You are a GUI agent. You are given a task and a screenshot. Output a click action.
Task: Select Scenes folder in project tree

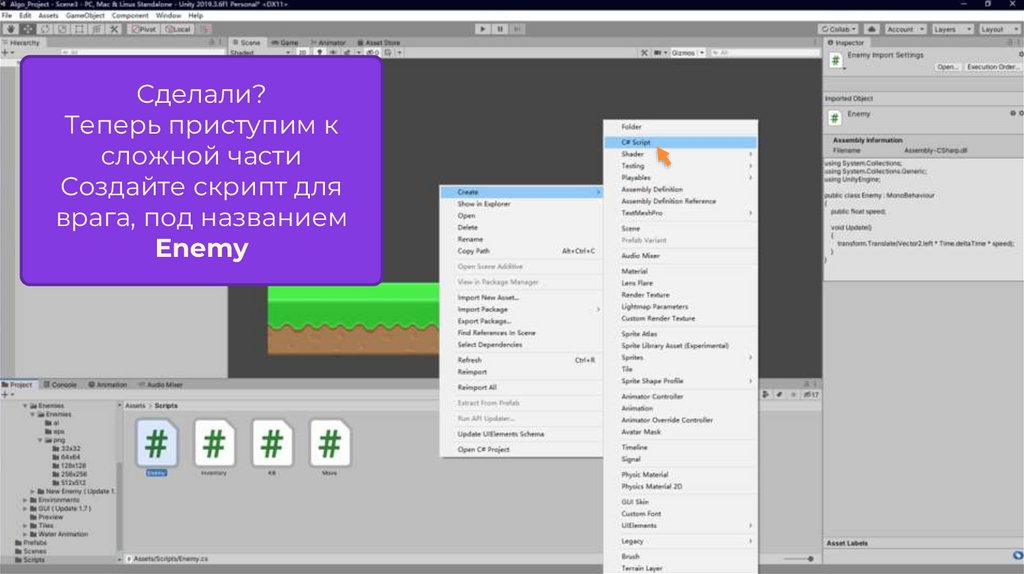[x=35, y=551]
